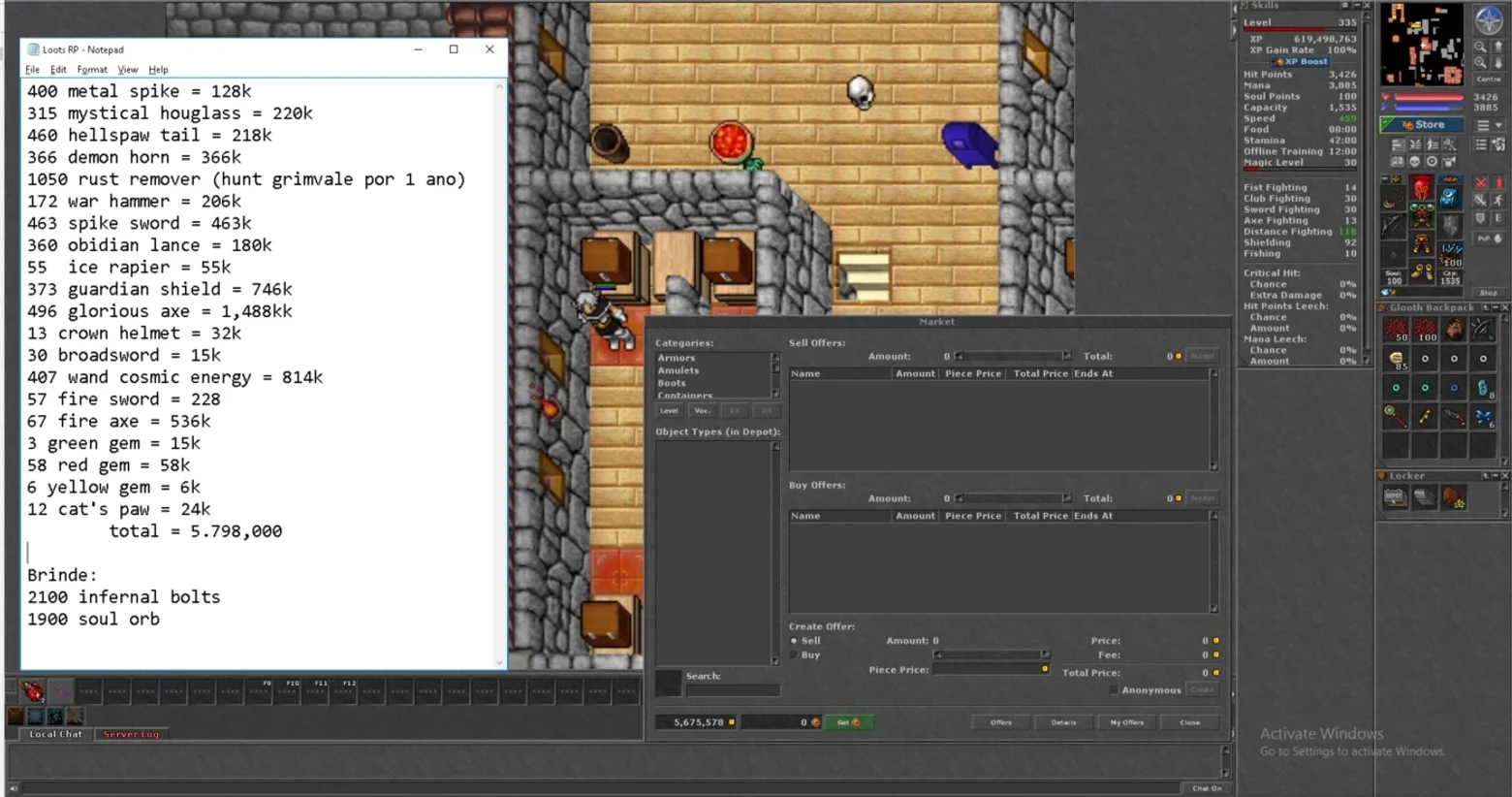
Task: Open the Edit menu in Notepad
Action: tap(58, 70)
